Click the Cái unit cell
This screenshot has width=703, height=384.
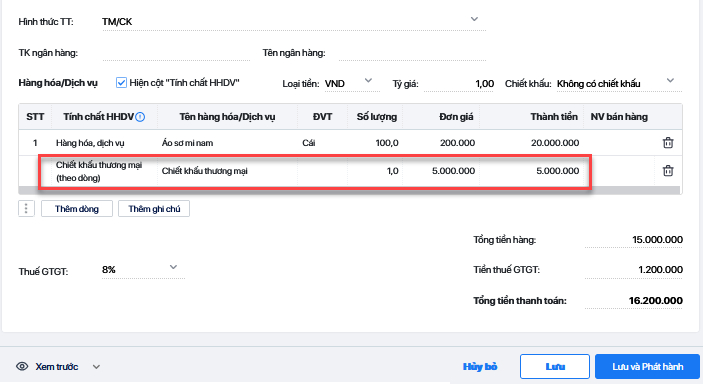[x=322, y=143]
